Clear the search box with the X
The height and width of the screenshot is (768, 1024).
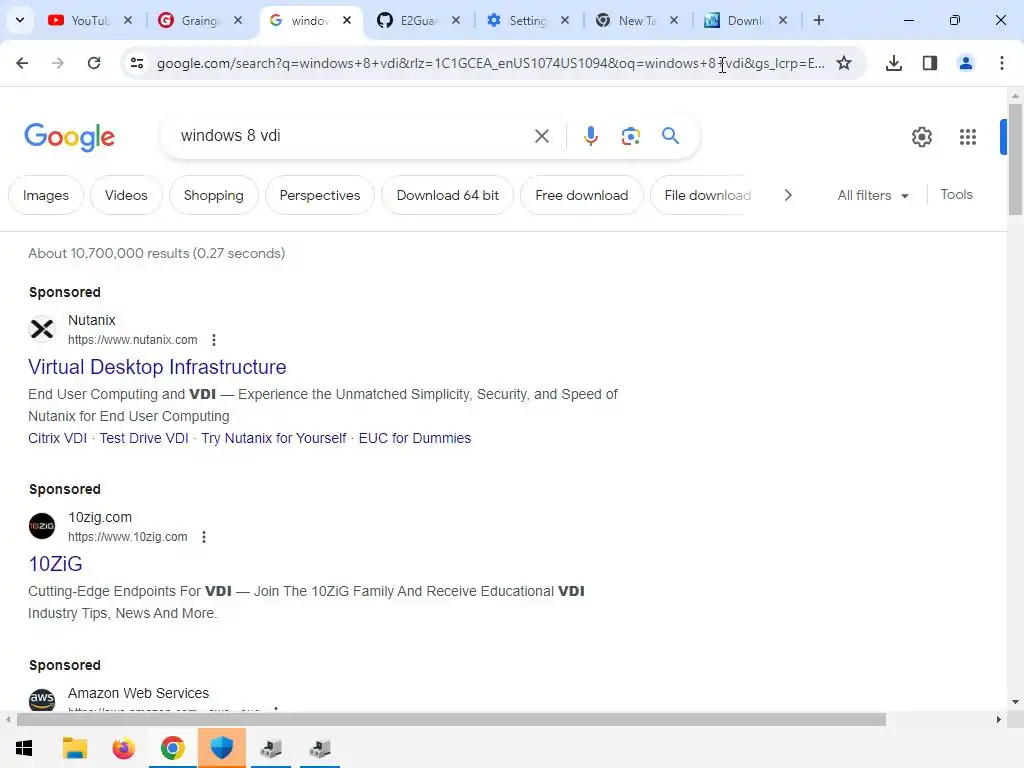[541, 136]
